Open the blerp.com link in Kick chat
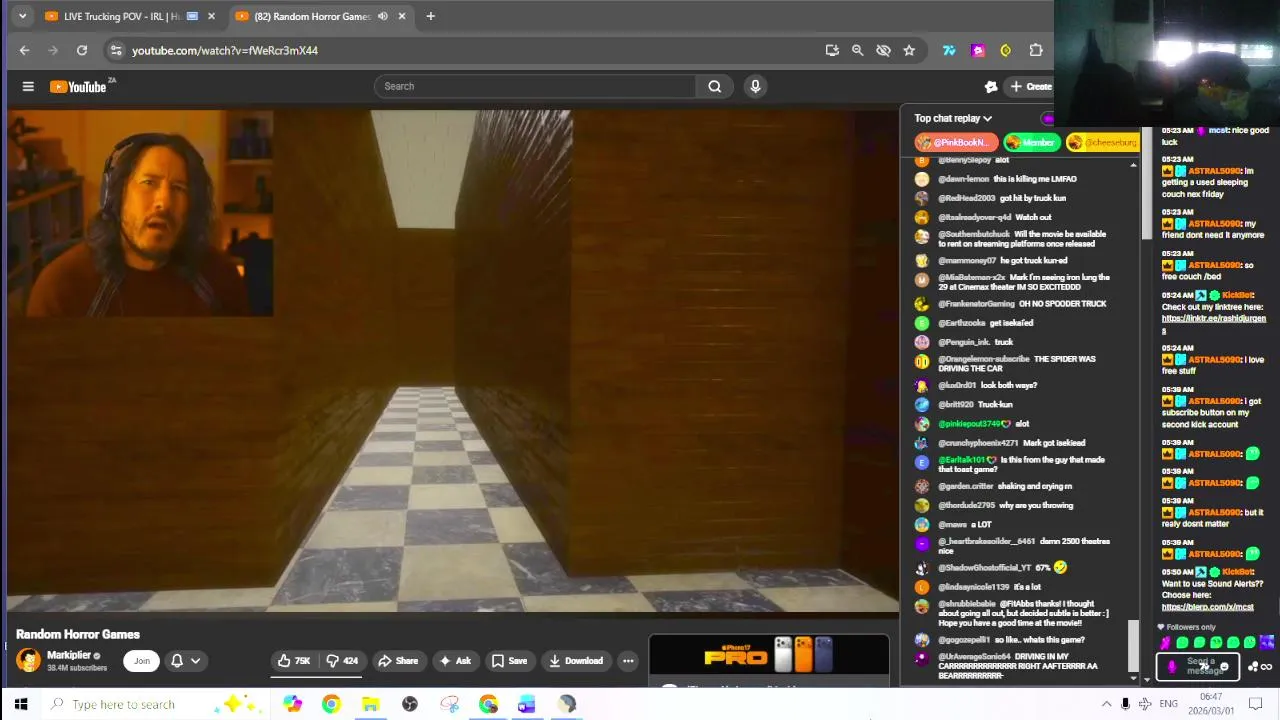This screenshot has height=720, width=1280. (x=1207, y=607)
